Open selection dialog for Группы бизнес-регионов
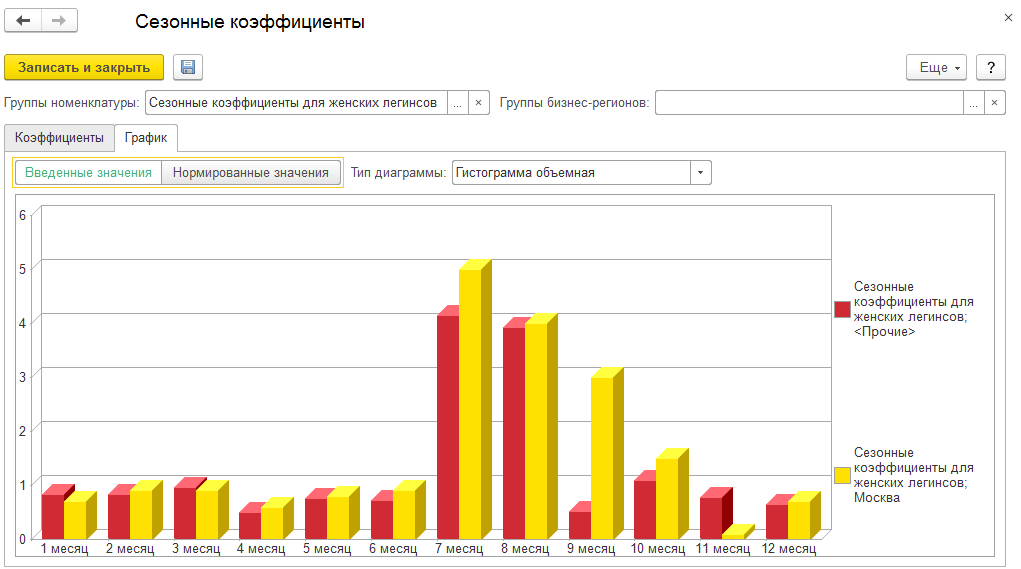 pos(973,103)
